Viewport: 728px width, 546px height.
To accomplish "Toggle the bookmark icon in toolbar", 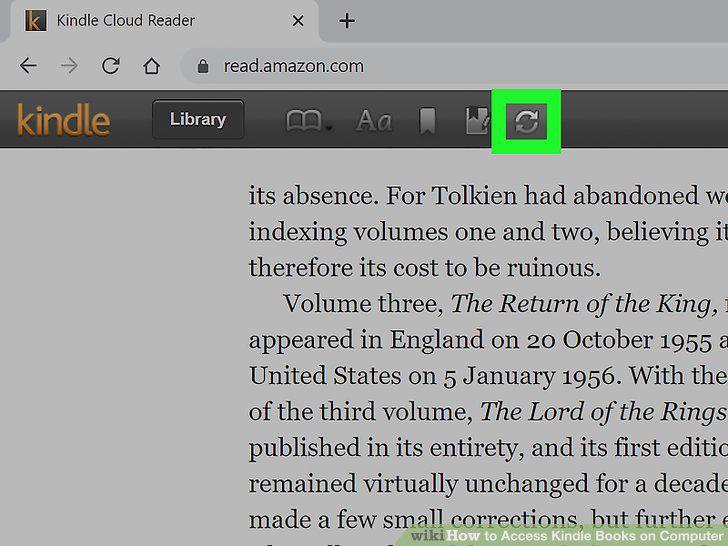I will [x=427, y=121].
